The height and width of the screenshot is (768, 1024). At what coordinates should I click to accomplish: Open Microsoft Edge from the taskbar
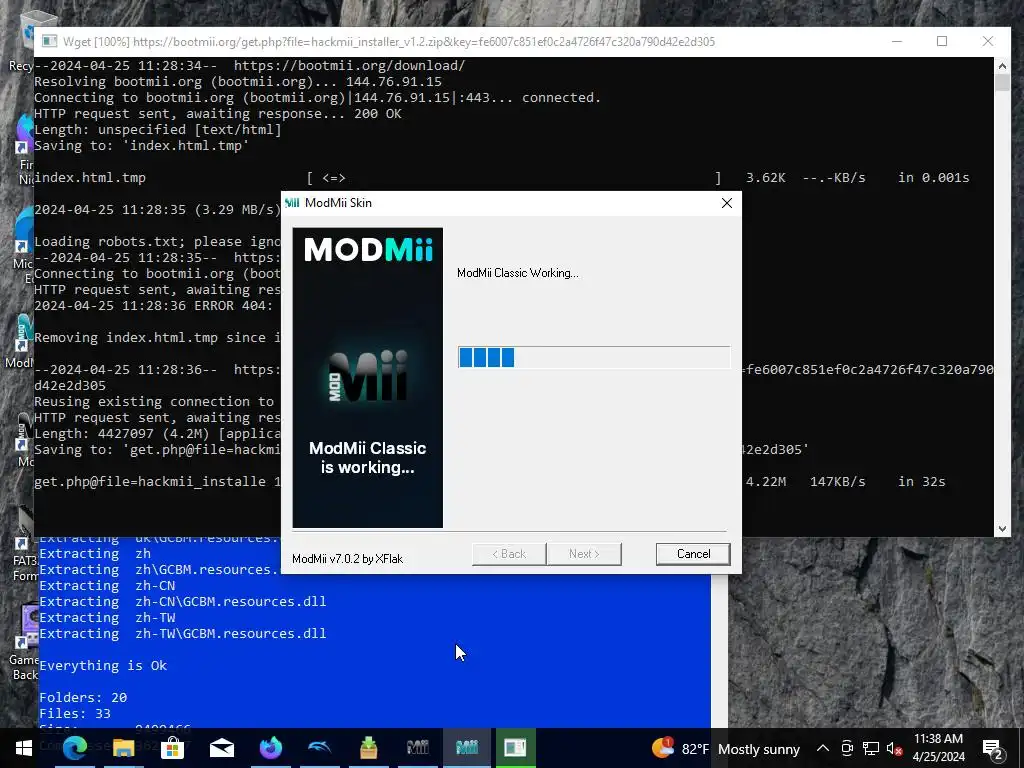coord(74,748)
